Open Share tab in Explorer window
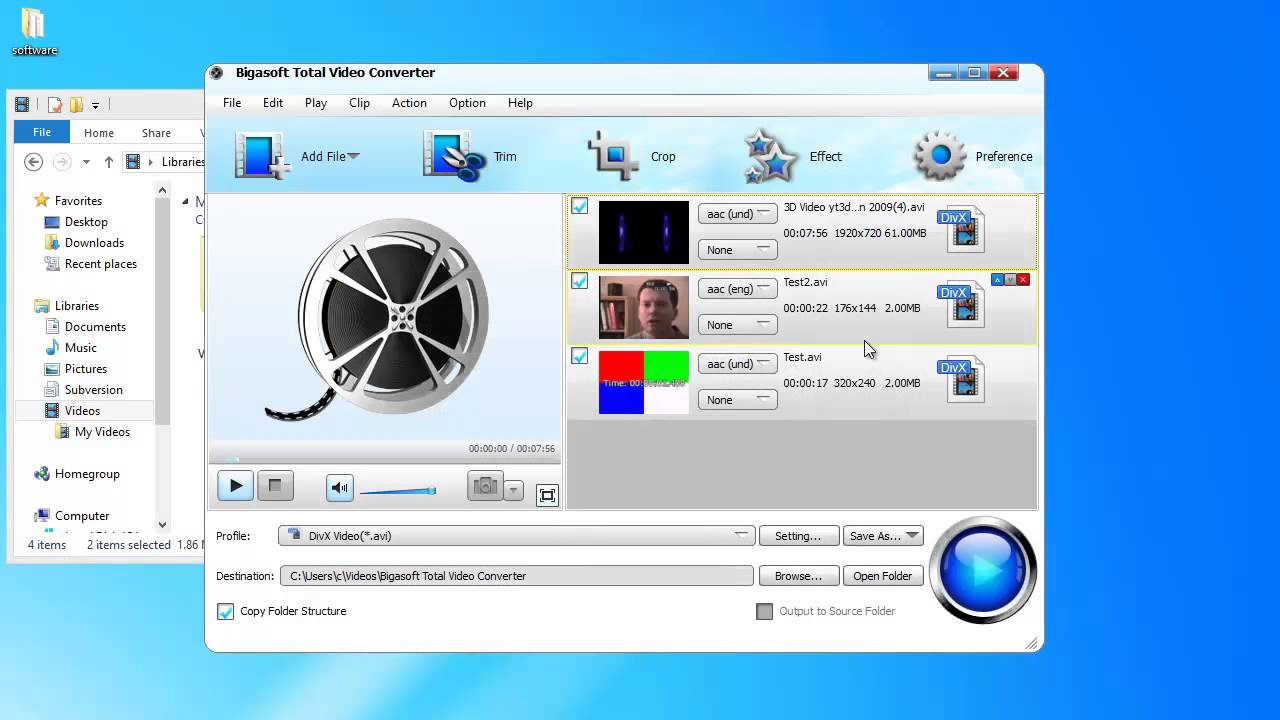 click(x=156, y=133)
